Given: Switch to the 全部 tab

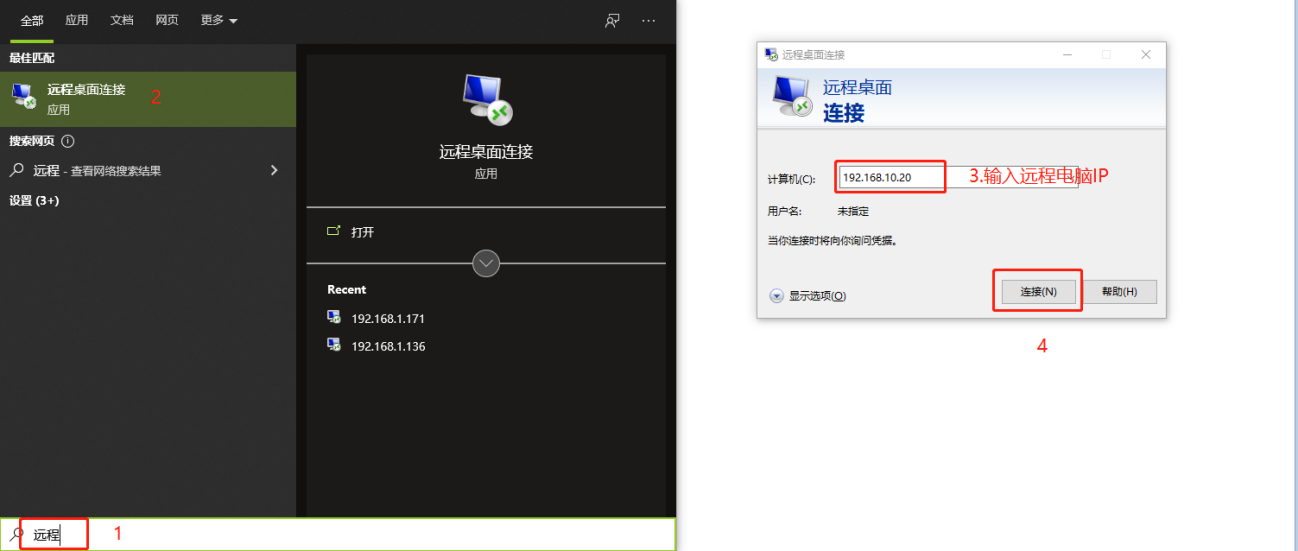Looking at the screenshot, I should [x=32, y=20].
